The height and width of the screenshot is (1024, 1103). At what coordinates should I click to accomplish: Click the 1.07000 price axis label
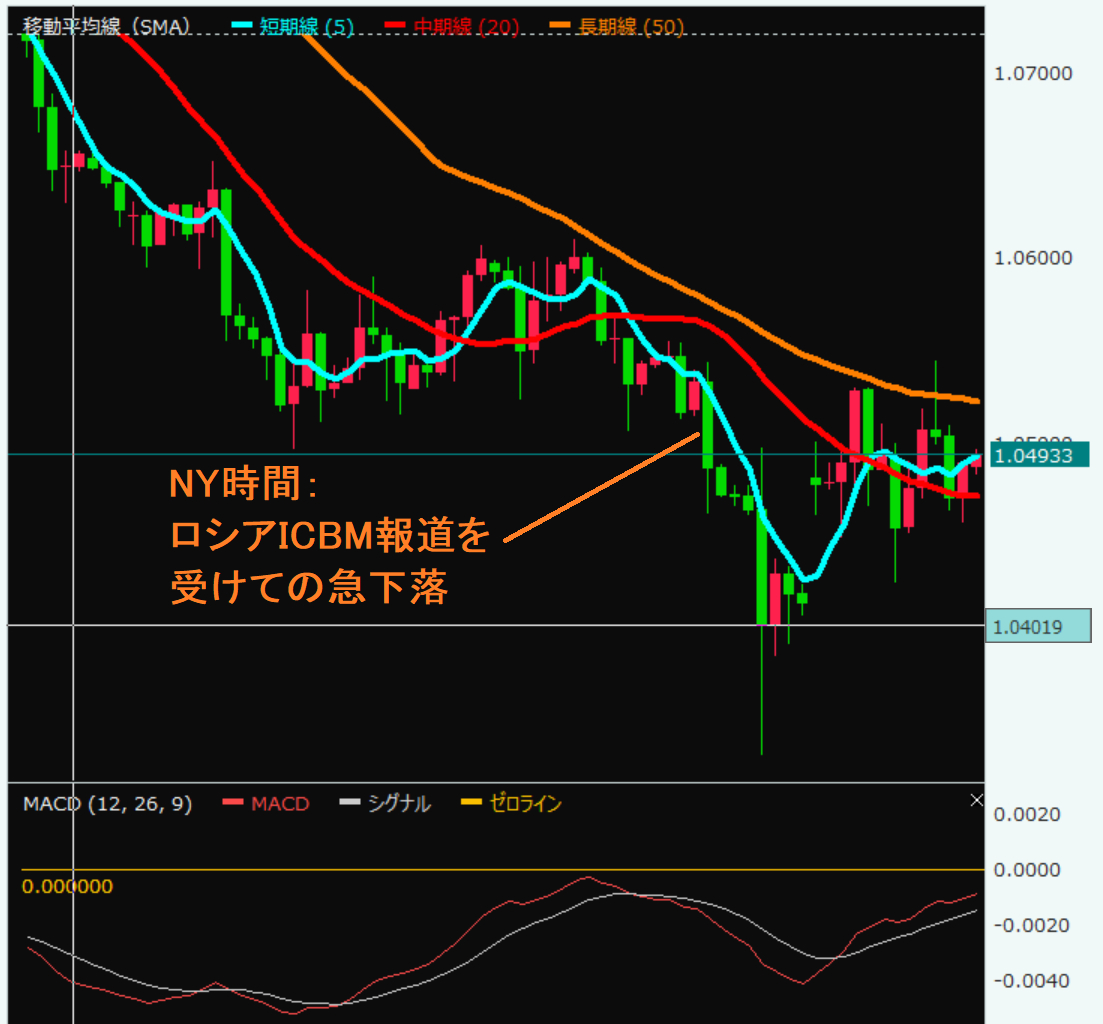(1033, 73)
